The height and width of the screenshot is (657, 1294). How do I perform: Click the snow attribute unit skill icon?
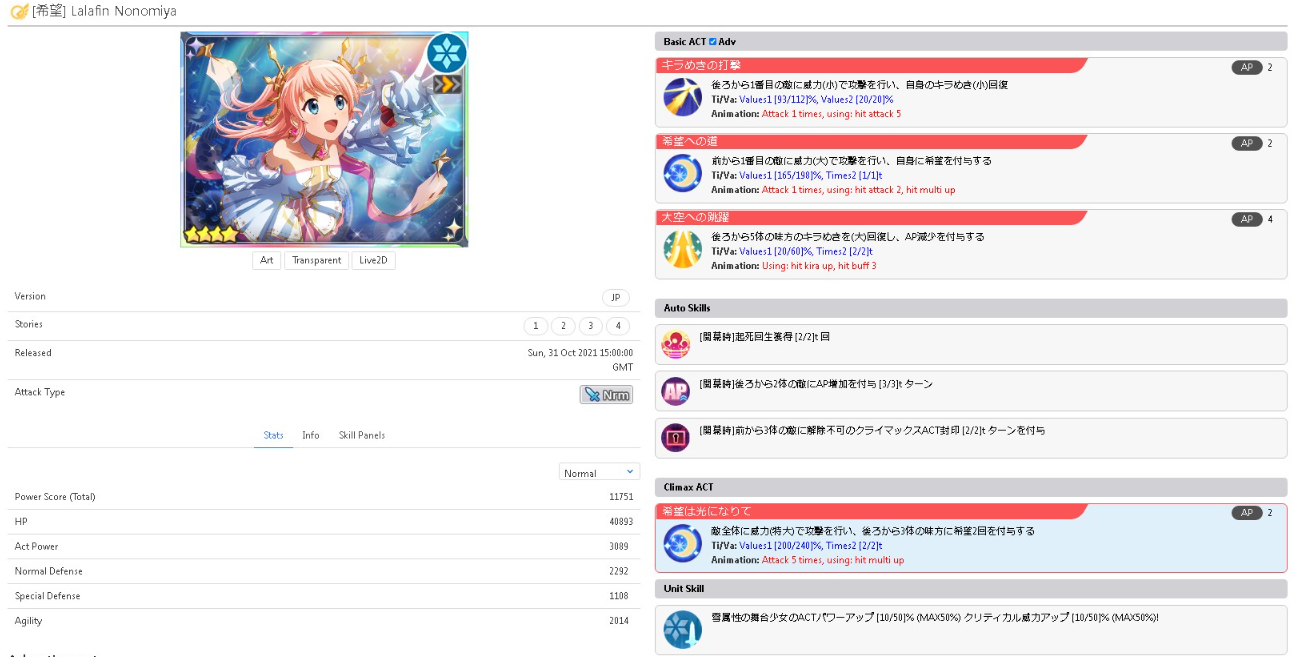(682, 629)
